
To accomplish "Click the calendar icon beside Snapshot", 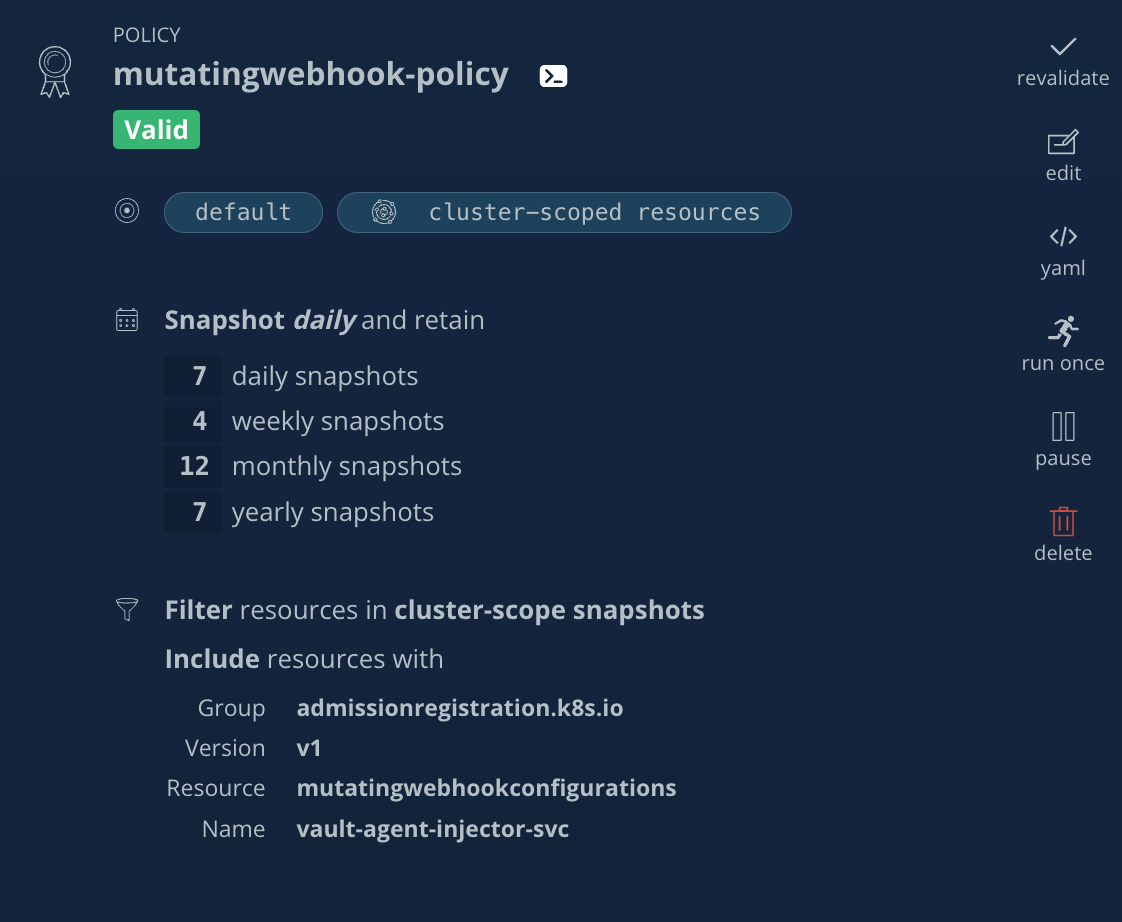I will 127,320.
